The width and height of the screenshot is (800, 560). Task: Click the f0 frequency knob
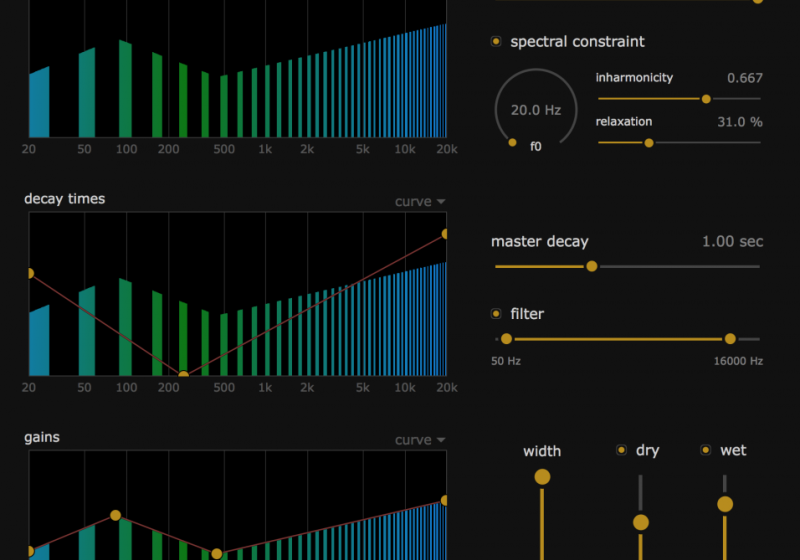coord(535,110)
